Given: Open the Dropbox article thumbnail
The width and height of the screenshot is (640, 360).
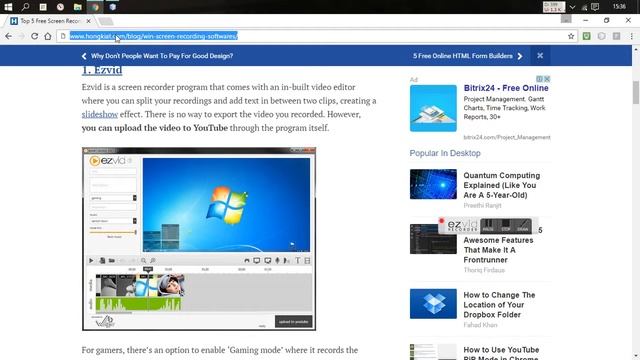Looking at the screenshot, I should [433, 304].
